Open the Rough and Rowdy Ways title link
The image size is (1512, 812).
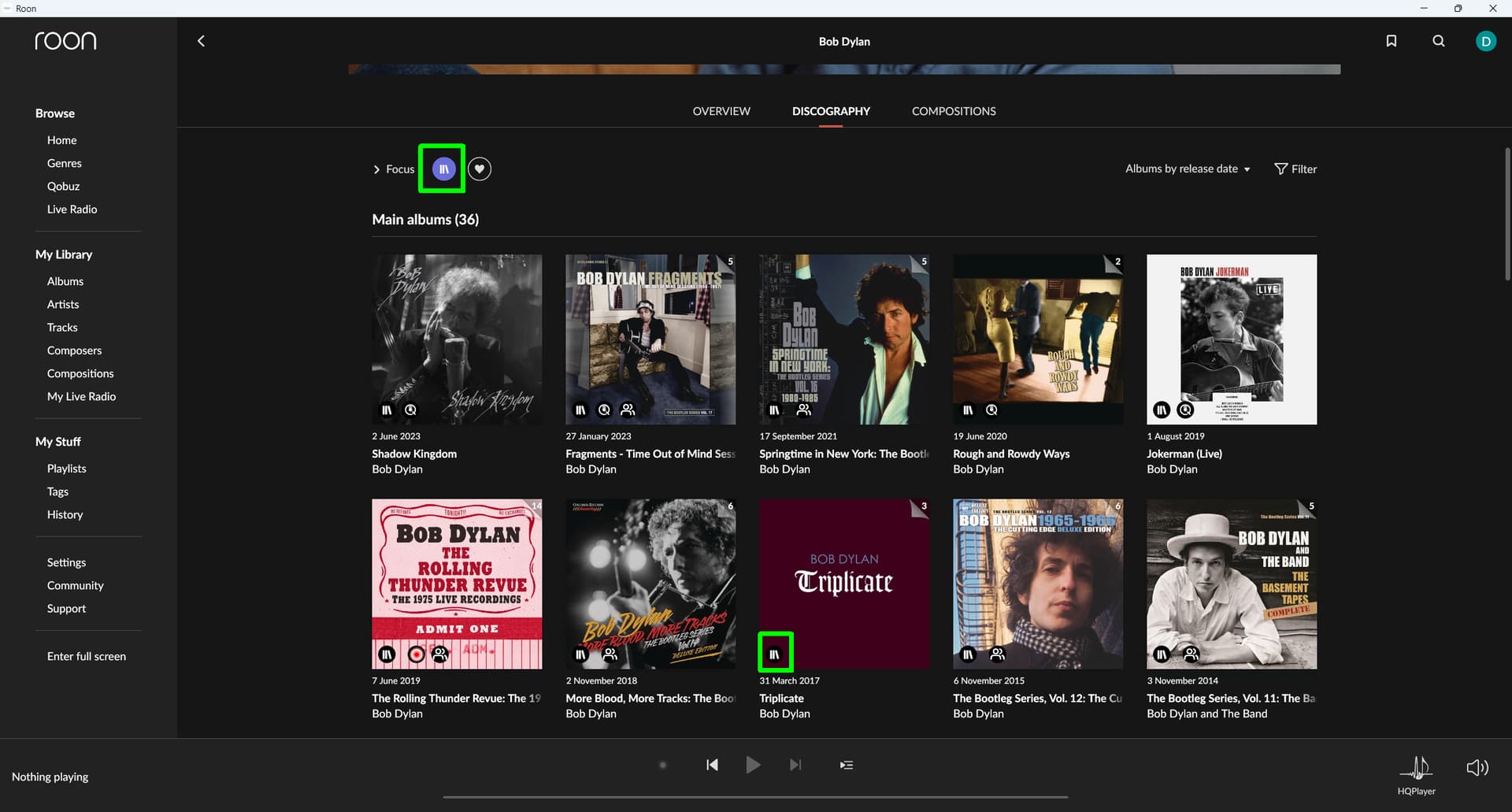pos(1011,454)
